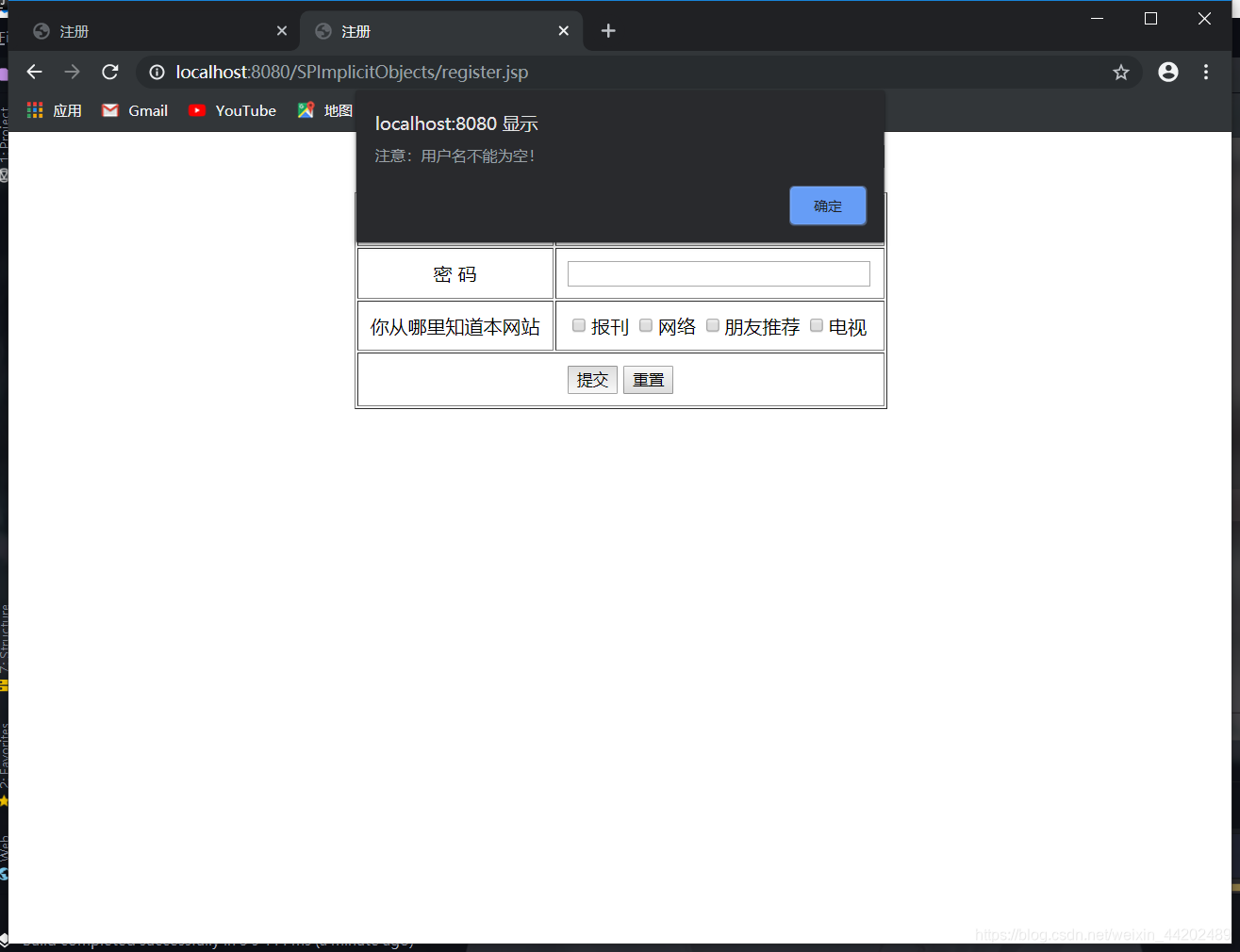
Task: Click the 提交 submit button
Action: (592, 380)
